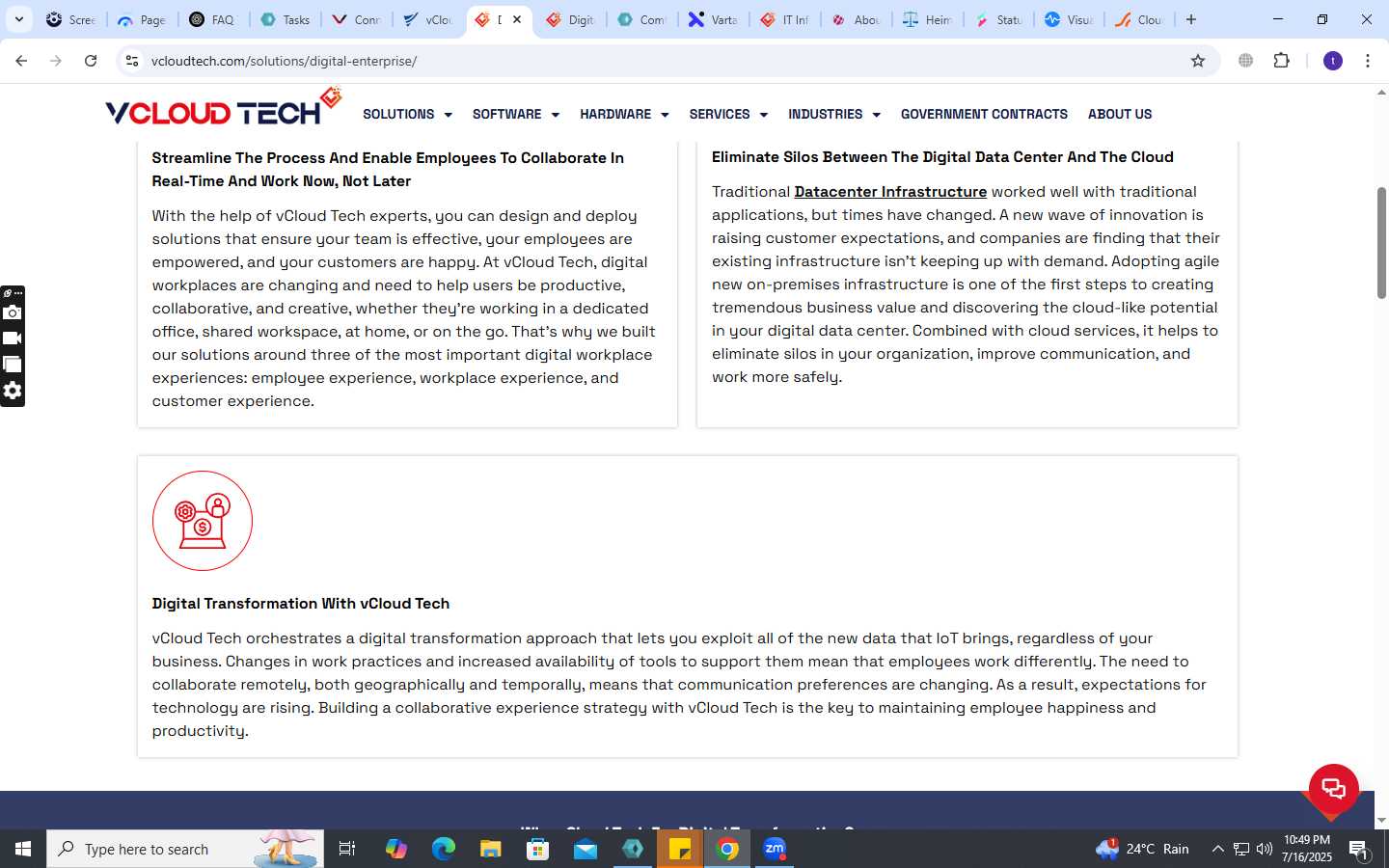Open File Explorer from the taskbar
The width and height of the screenshot is (1389, 868).
[491, 849]
